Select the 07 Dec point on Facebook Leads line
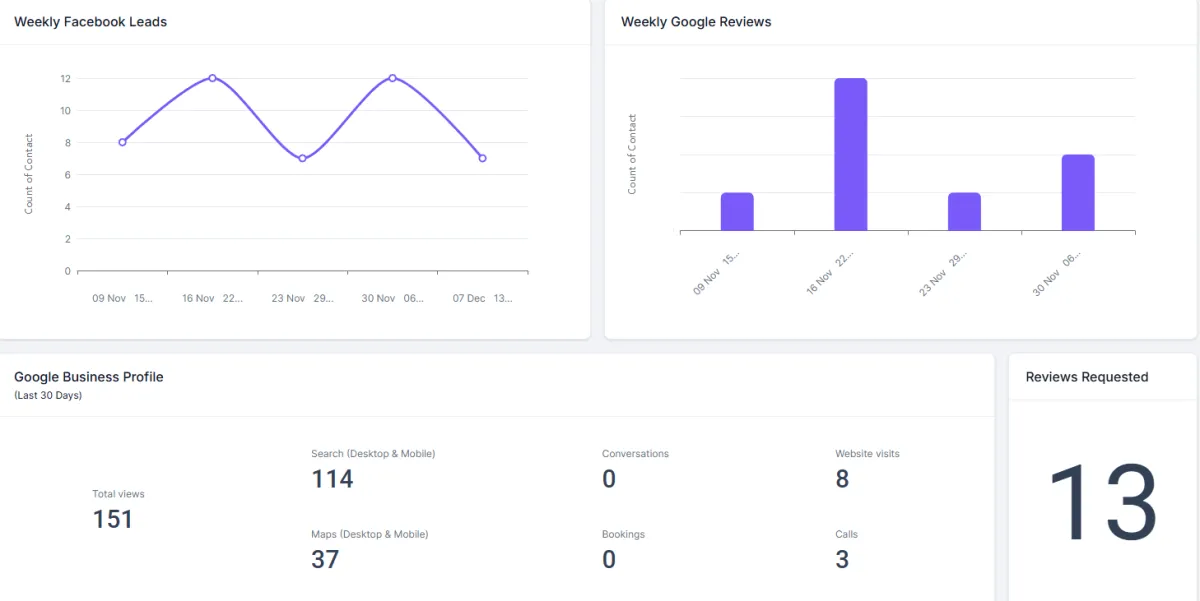The width and height of the screenshot is (1200, 601). pyautogui.click(x=482, y=158)
